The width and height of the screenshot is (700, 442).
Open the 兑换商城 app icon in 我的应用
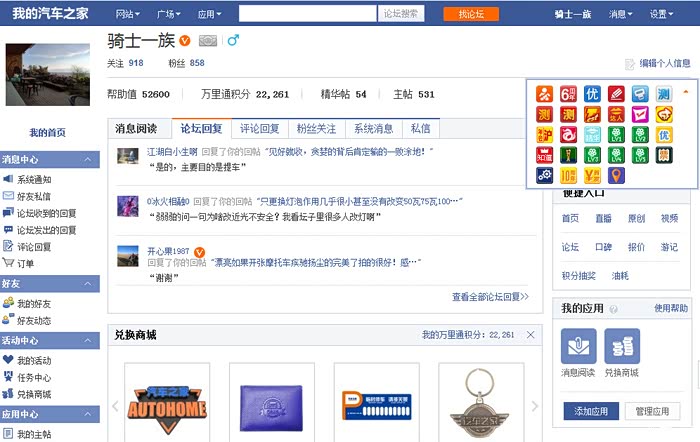[x=621, y=346]
